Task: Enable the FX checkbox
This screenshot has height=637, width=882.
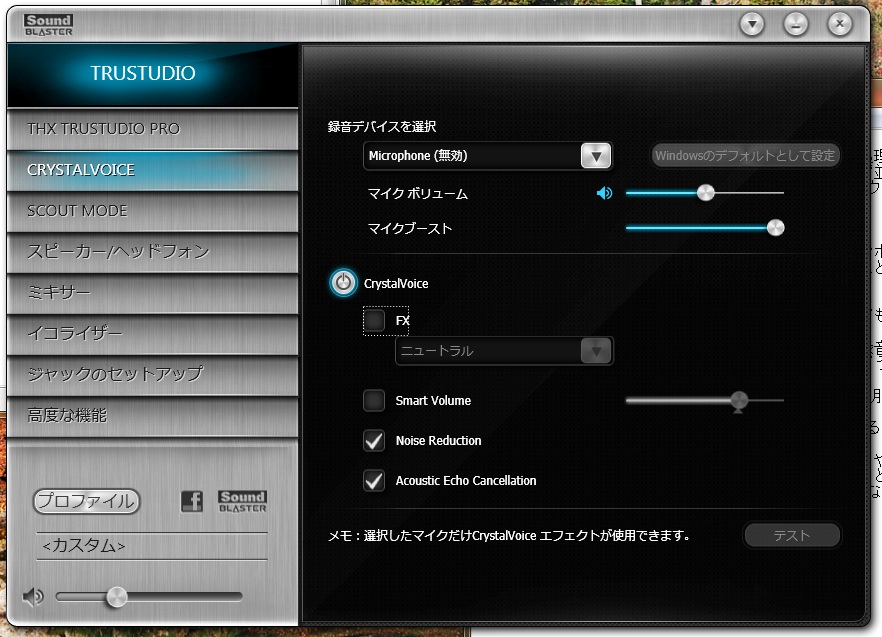Action: pos(374,321)
